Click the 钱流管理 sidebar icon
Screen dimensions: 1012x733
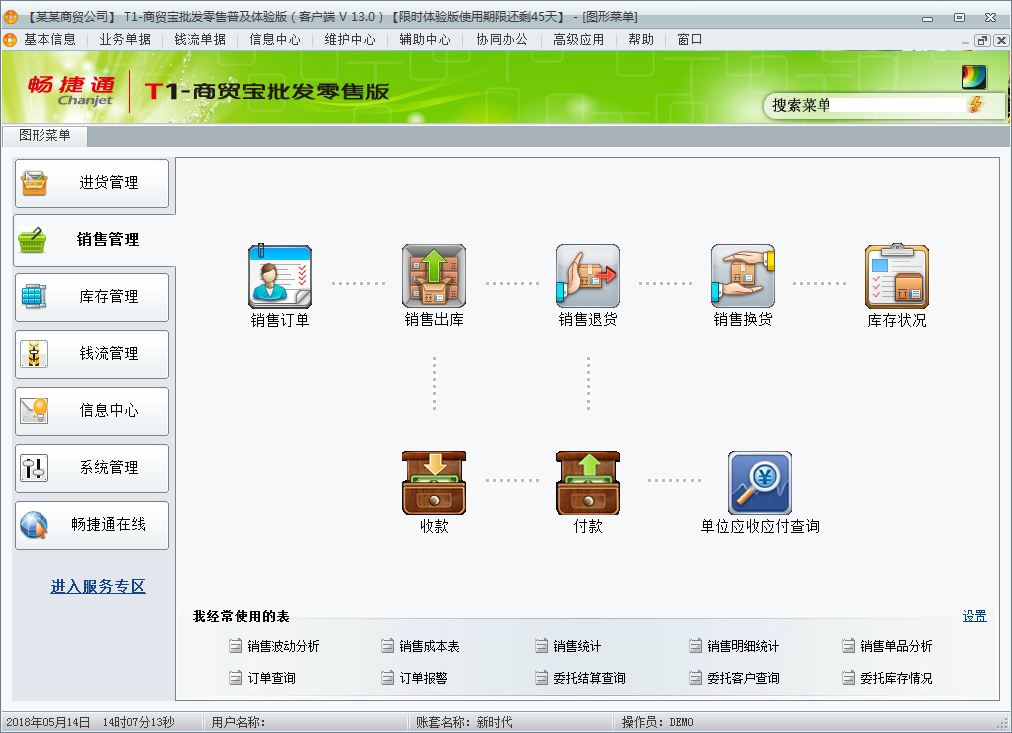(x=34, y=354)
